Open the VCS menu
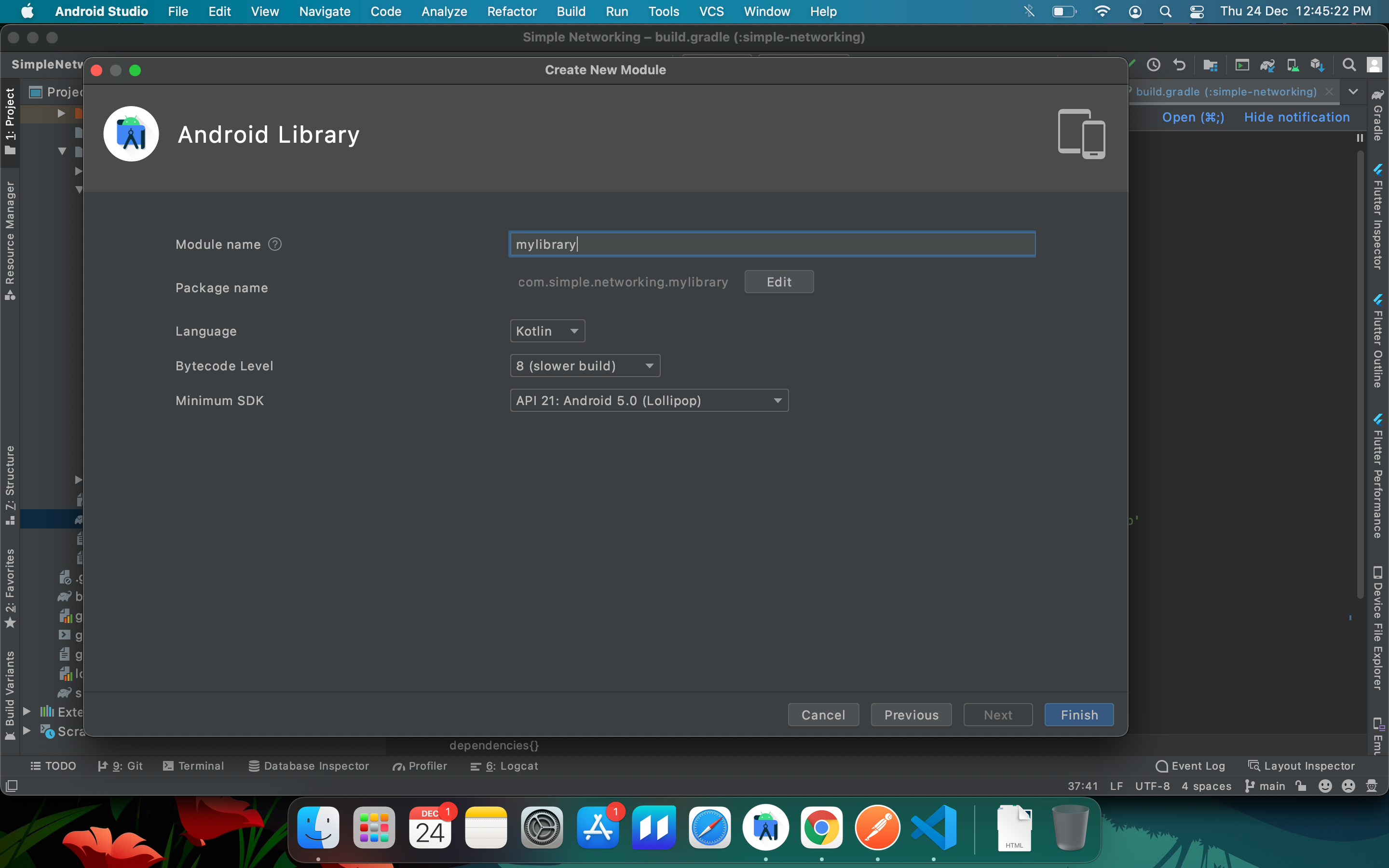 pyautogui.click(x=711, y=12)
